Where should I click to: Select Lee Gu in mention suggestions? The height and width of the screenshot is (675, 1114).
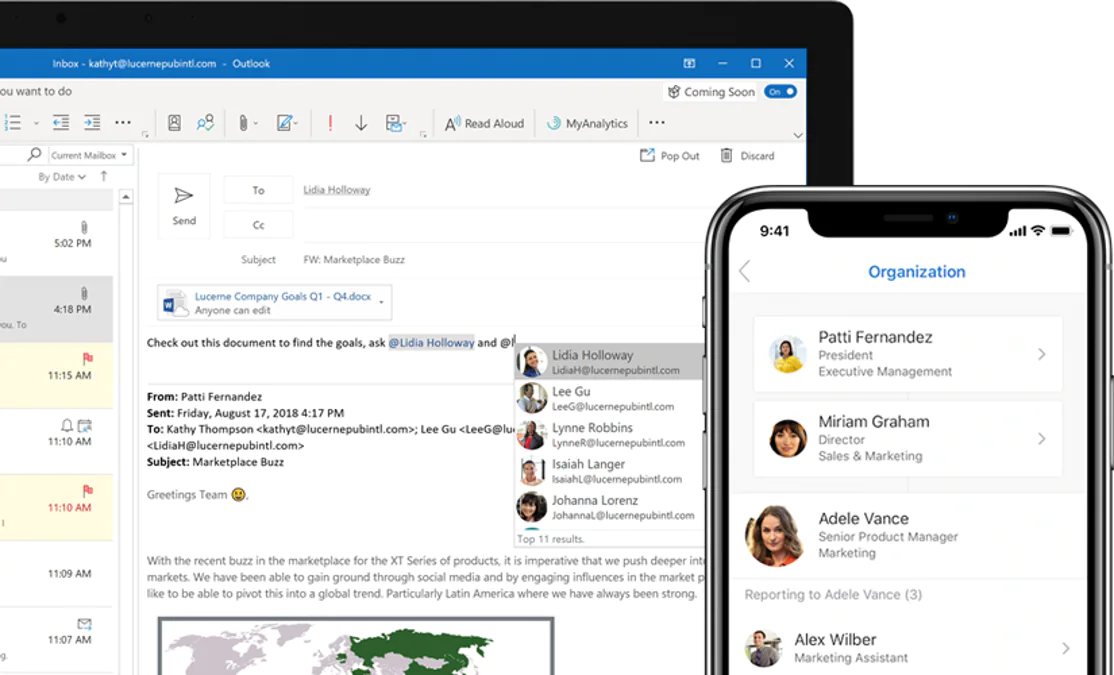[609, 398]
